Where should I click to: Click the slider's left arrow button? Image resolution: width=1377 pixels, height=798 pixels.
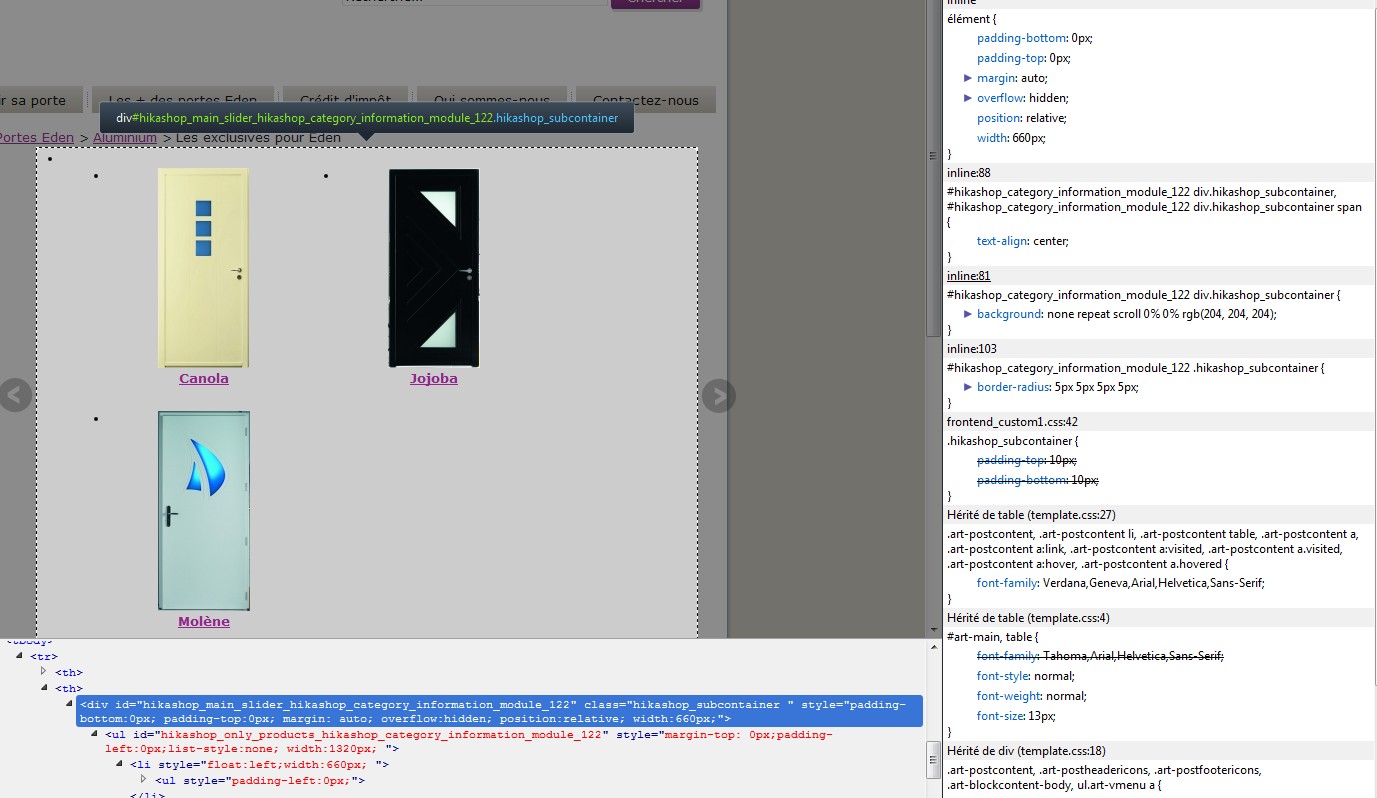[14, 396]
